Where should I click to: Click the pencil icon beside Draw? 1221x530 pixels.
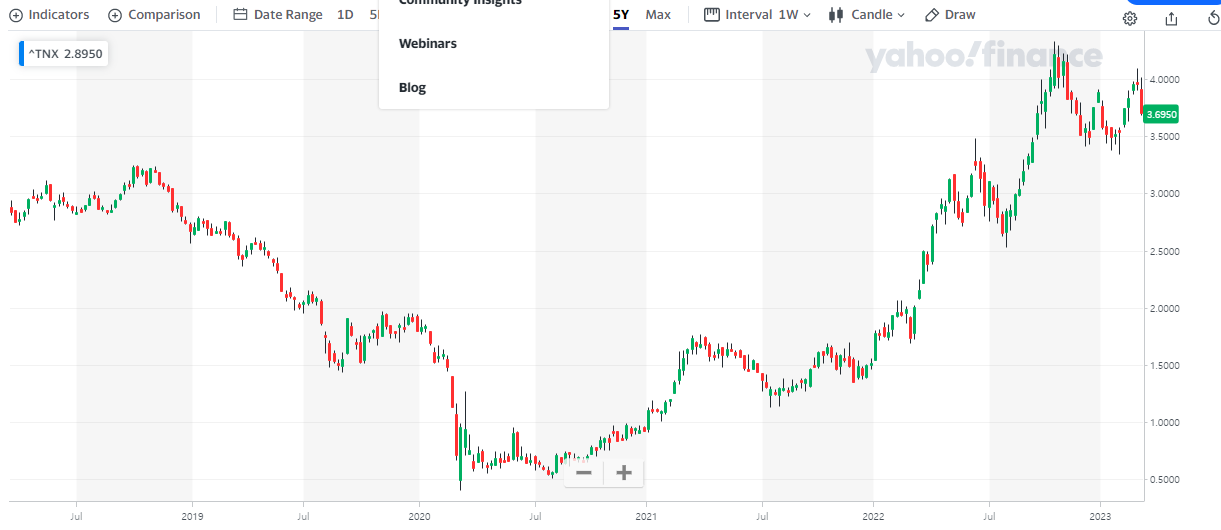932,15
